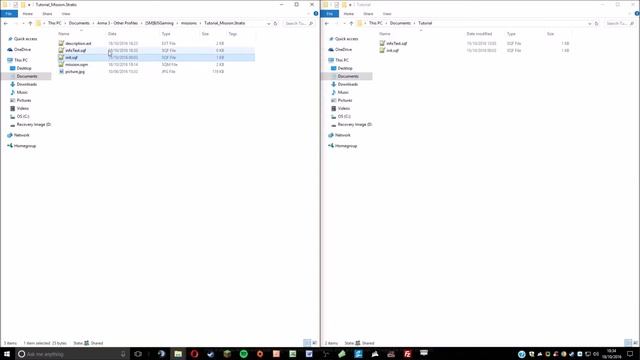Expand address bar history dropdown in right window
The width and height of the screenshot is (640, 360).
589,24
